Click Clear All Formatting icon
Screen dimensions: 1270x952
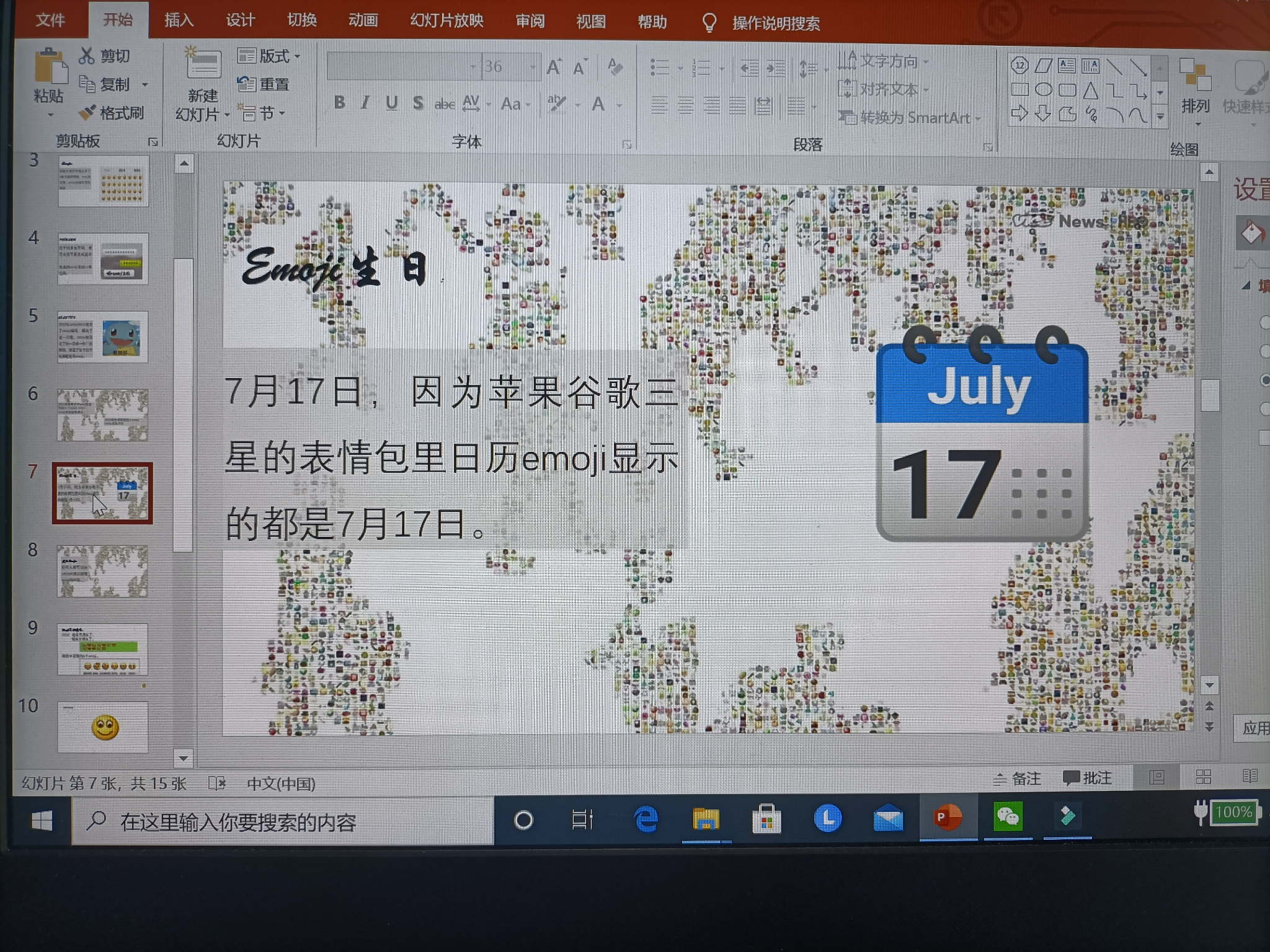pos(615,66)
